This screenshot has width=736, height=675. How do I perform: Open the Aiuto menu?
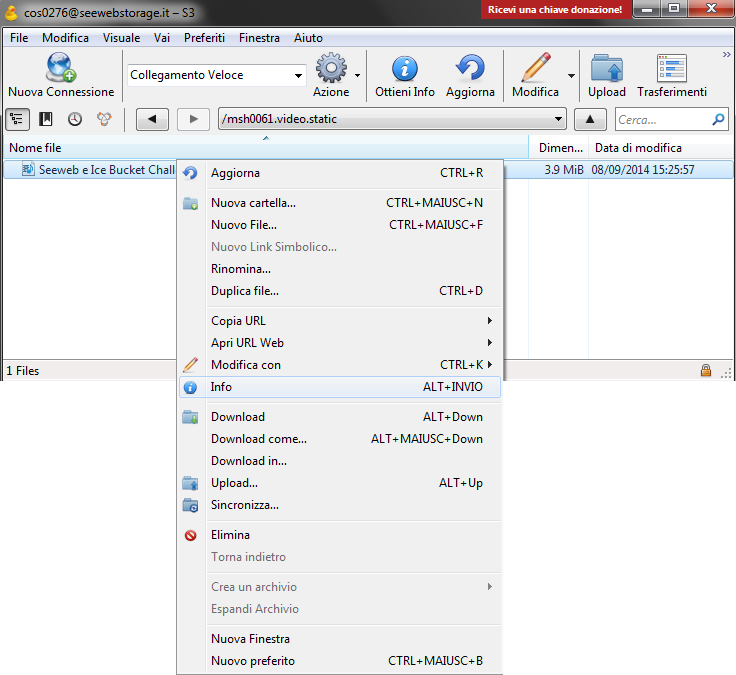308,38
